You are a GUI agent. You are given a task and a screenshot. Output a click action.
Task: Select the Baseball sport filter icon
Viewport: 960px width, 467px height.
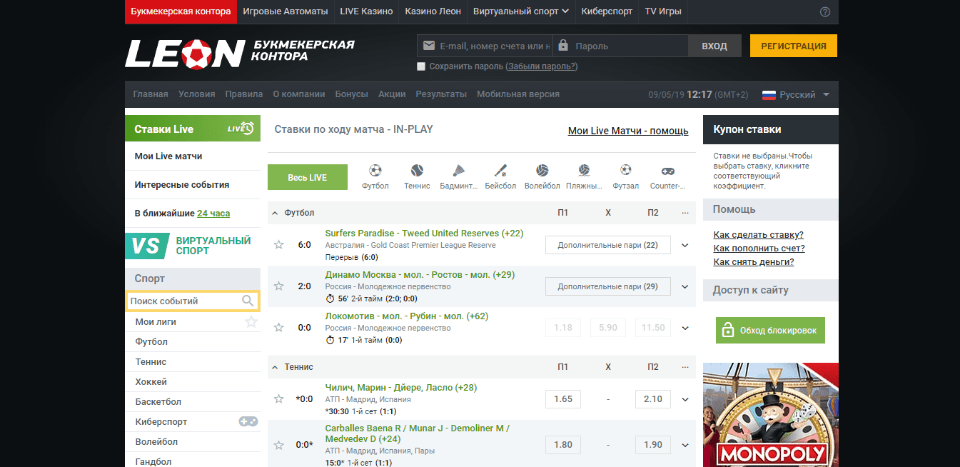(500, 171)
